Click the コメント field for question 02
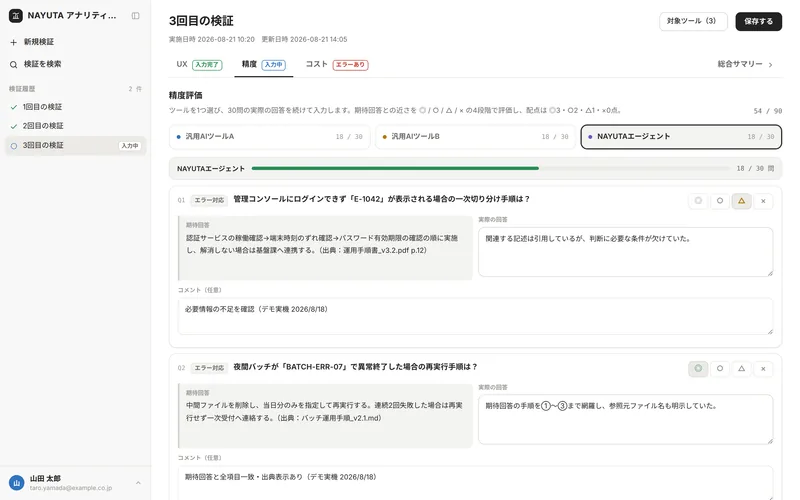Image resolution: width=800 pixels, height=500 pixels. [475, 483]
